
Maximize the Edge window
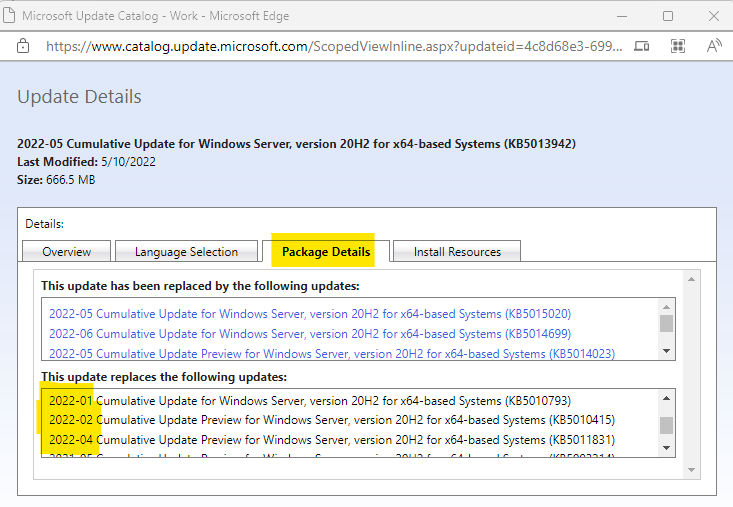(668, 16)
